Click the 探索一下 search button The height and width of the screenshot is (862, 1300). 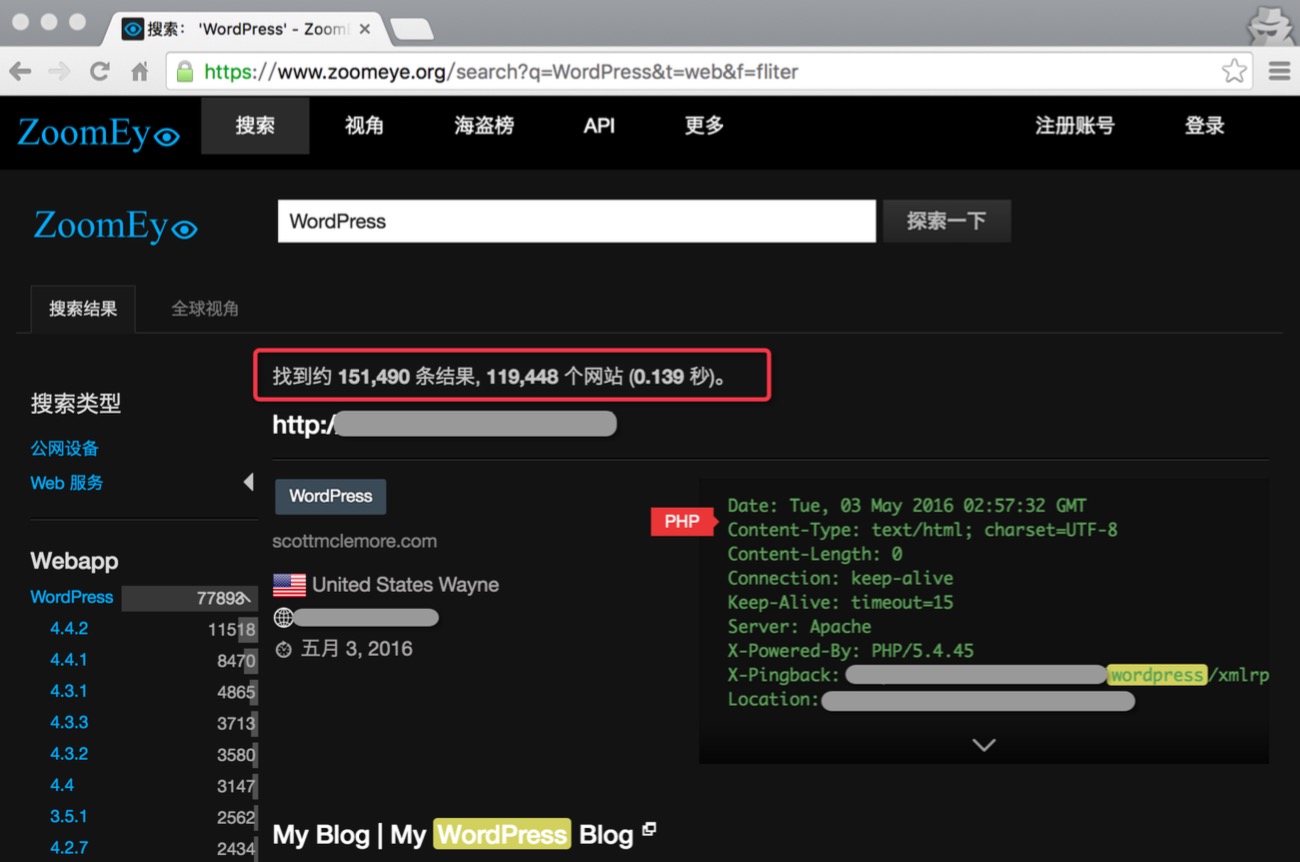[946, 221]
